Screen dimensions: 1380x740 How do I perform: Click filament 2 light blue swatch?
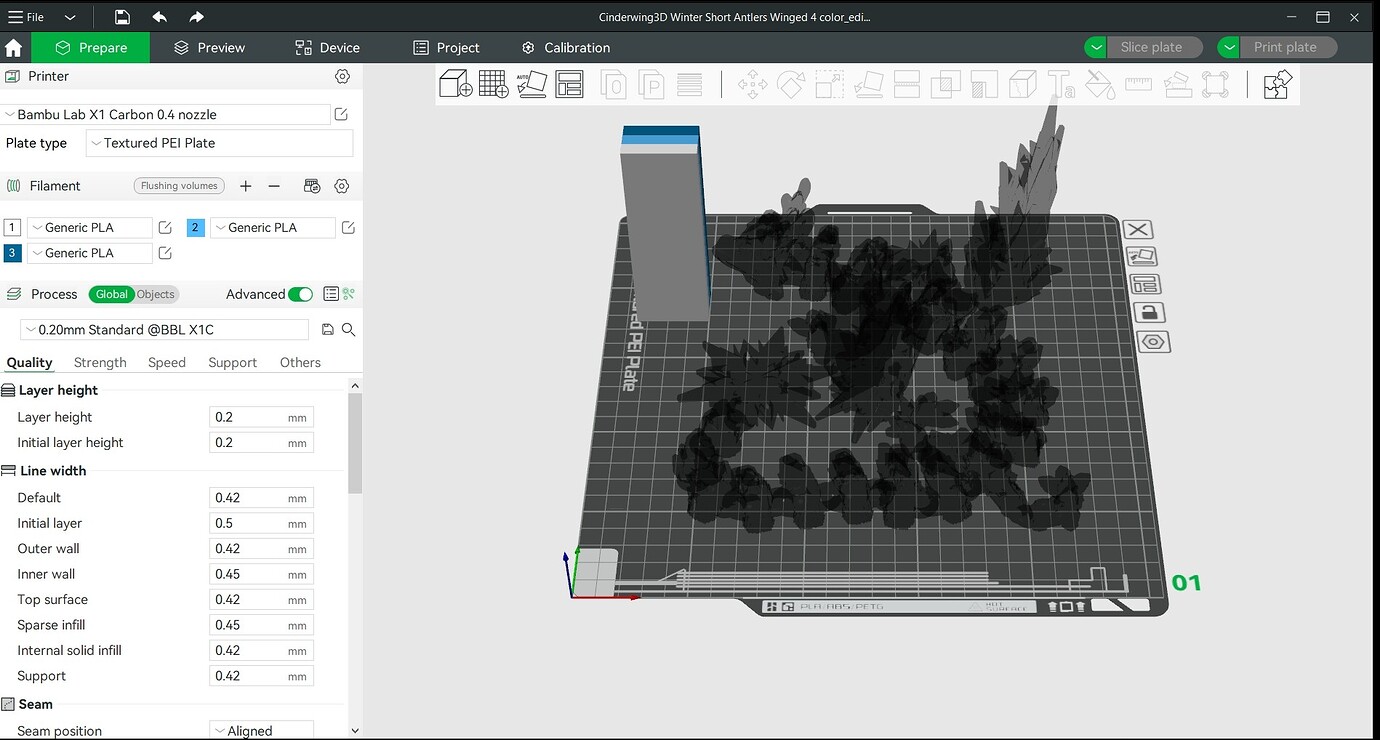click(x=195, y=228)
